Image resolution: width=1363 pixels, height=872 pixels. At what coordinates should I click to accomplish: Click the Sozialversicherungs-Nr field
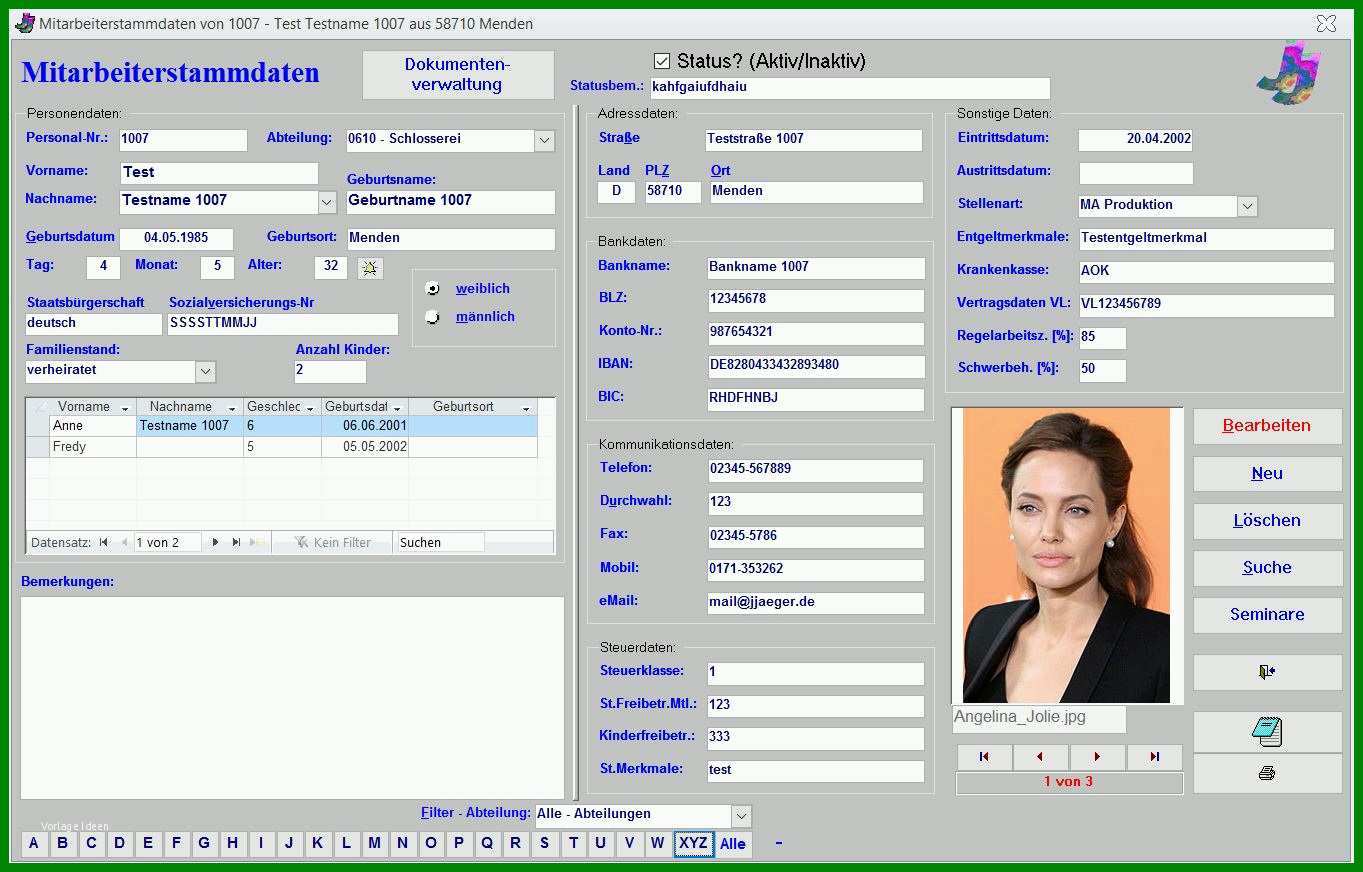[283, 324]
